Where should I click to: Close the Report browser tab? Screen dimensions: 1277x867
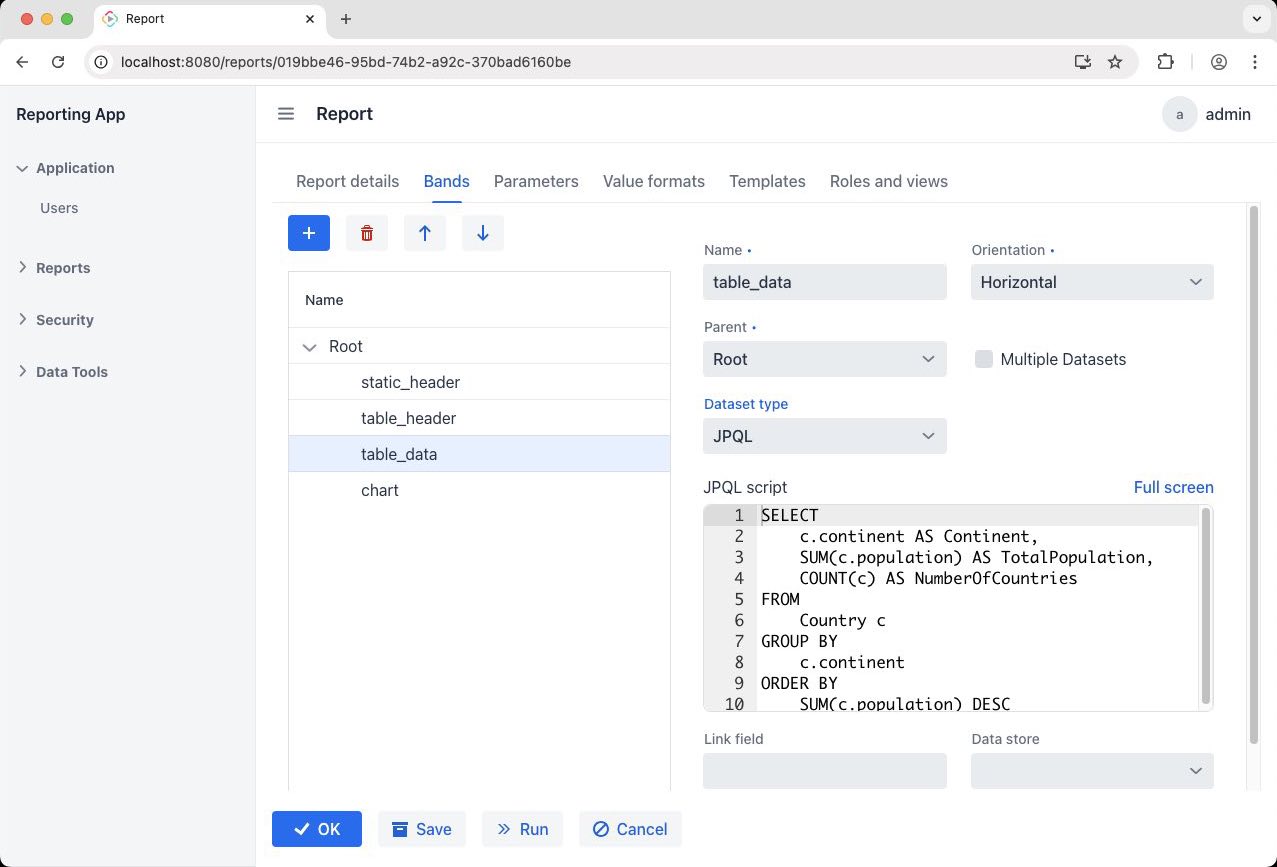point(312,19)
